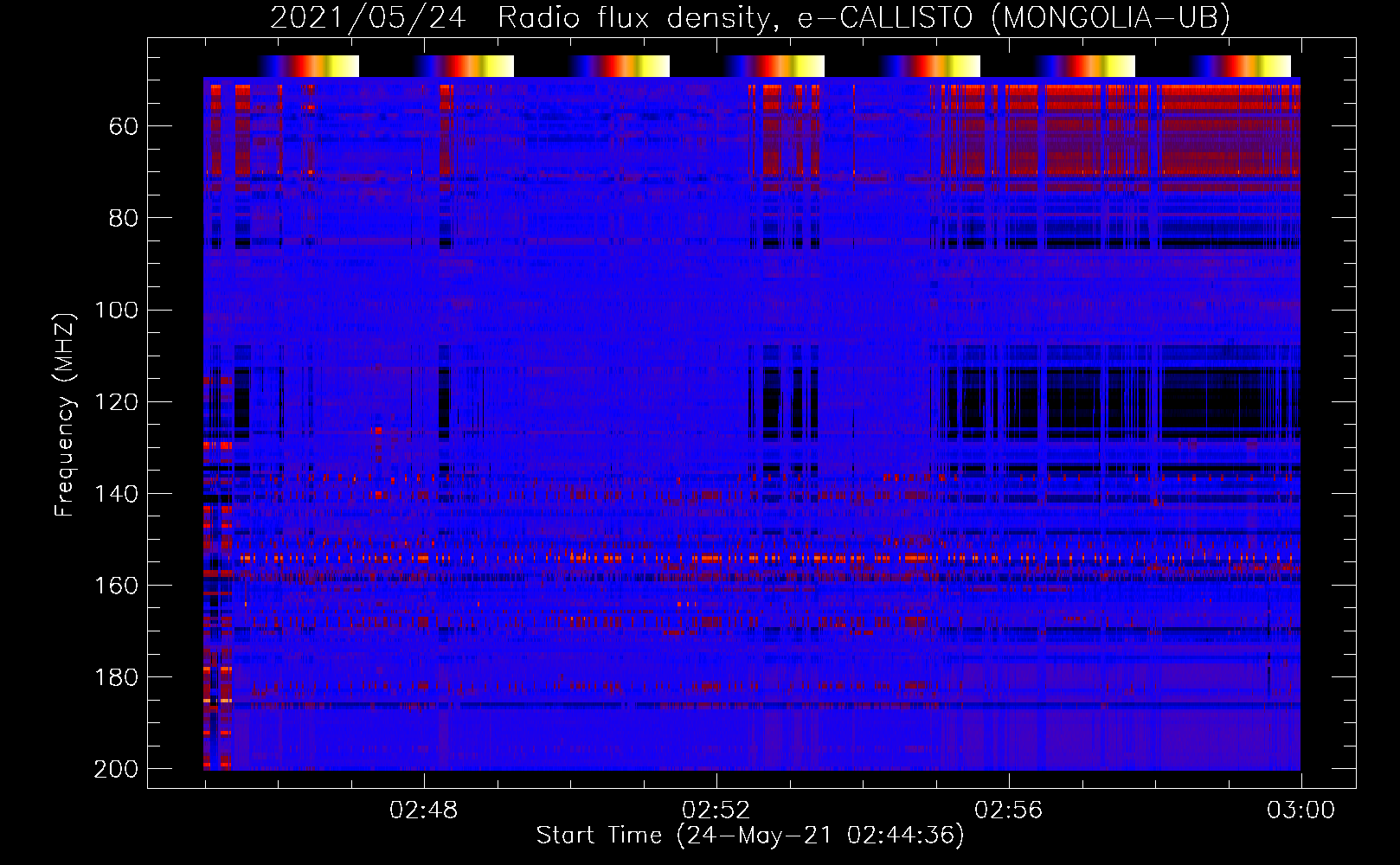Click the "Start Time (24-May-21 02:44:36)" axis label

pos(750,836)
